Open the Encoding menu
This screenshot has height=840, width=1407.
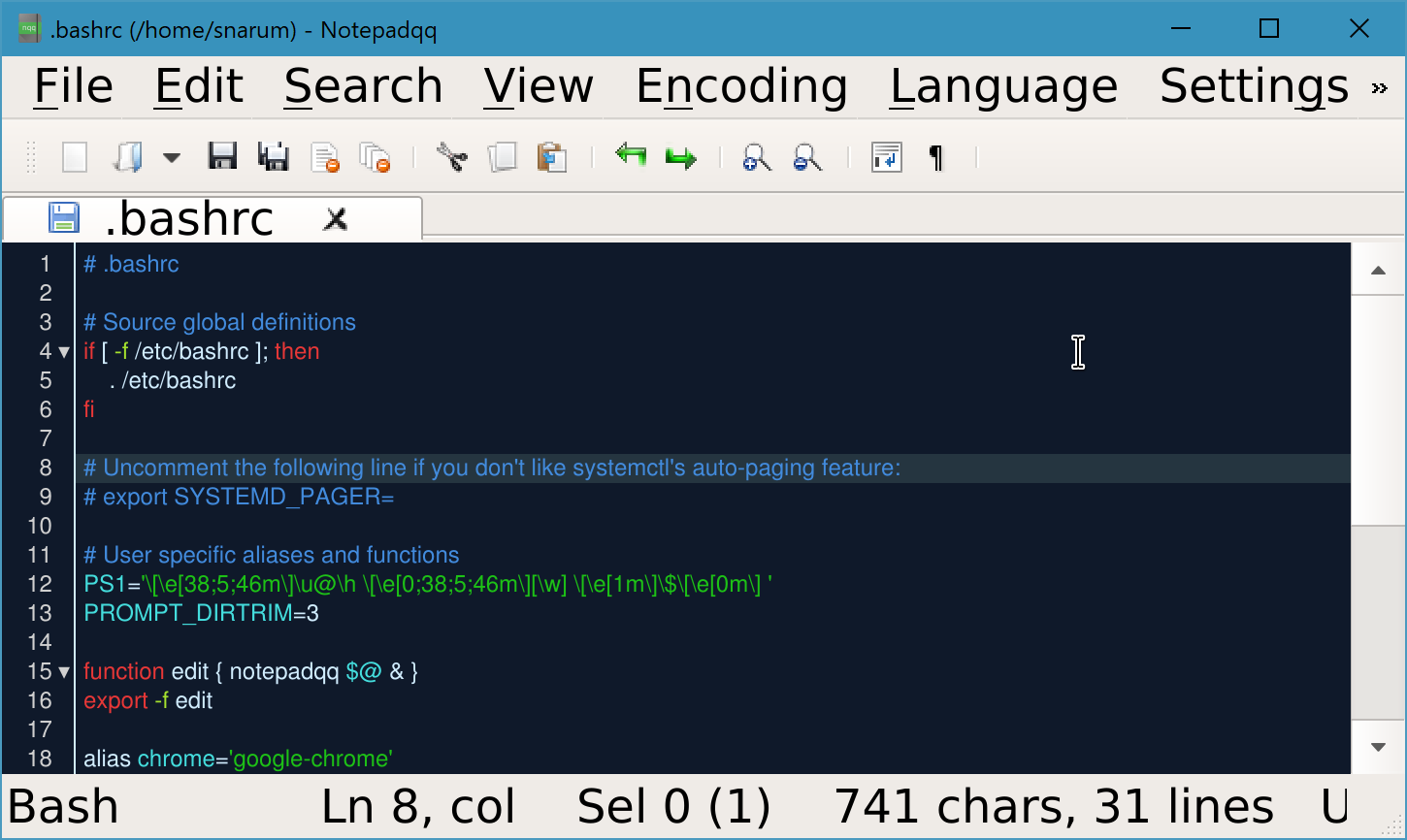(x=741, y=85)
